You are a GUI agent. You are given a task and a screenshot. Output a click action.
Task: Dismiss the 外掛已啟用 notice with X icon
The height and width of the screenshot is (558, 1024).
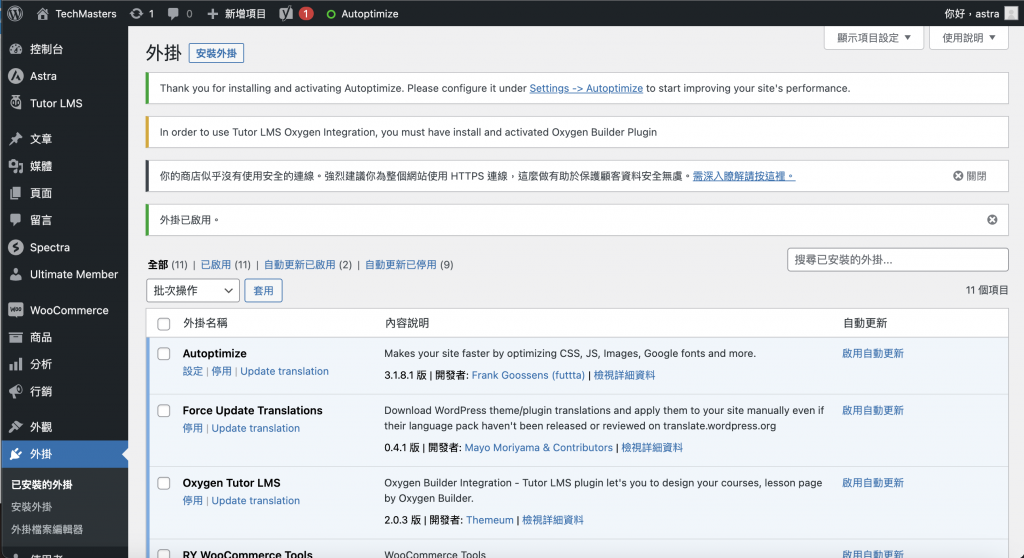[992, 220]
